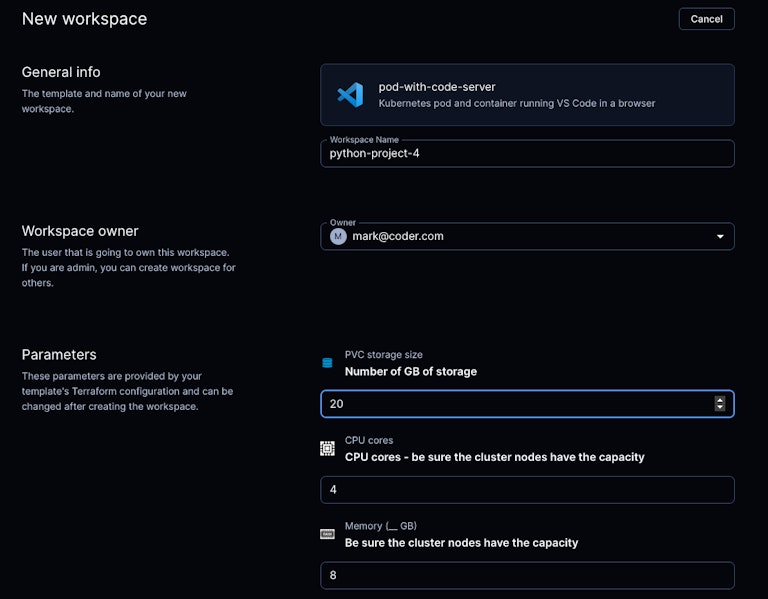Click the mark@coder.com avatar icon
This screenshot has width=768, height=599.
338,237
